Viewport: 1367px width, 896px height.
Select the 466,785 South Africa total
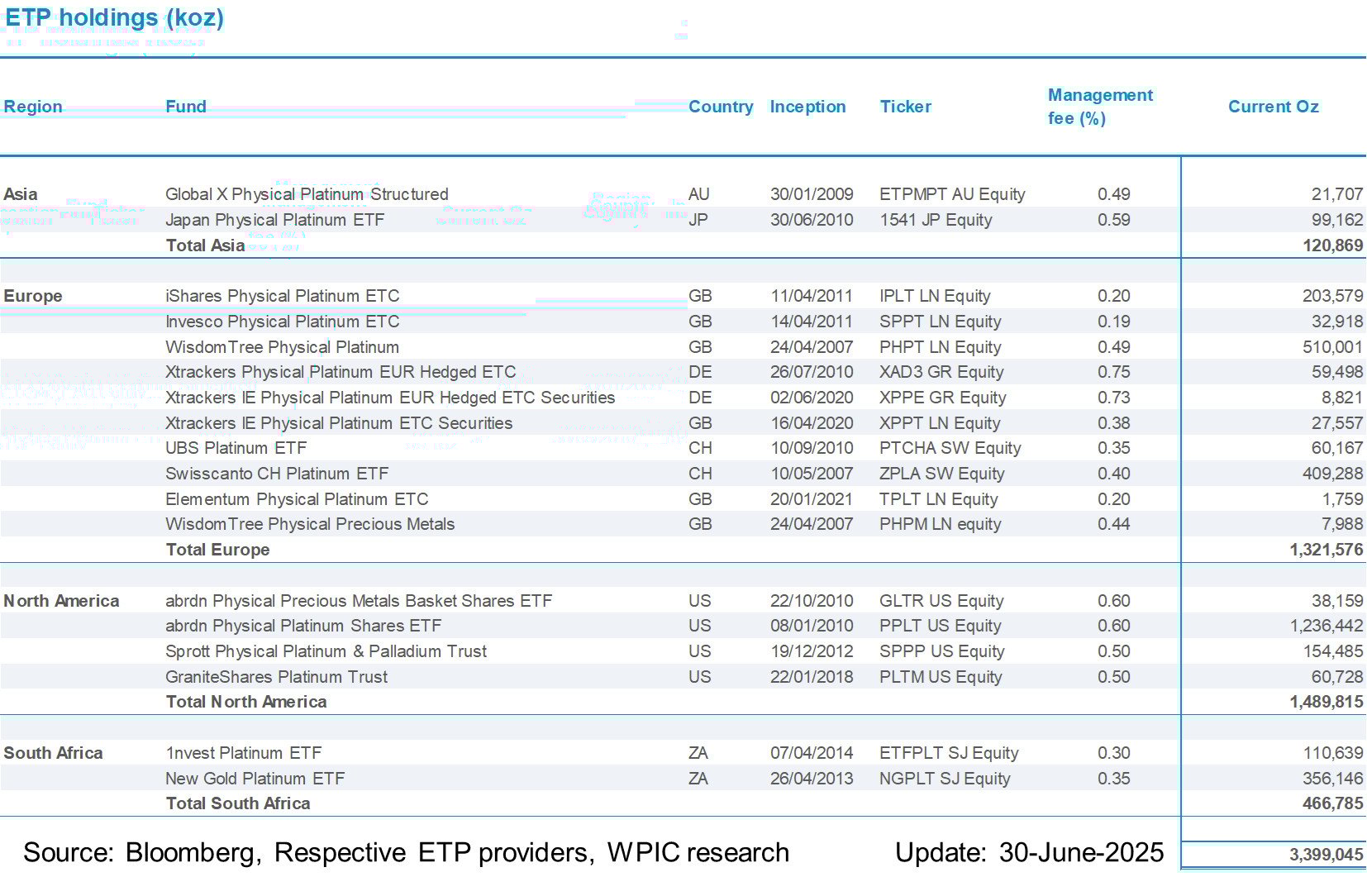[1332, 803]
